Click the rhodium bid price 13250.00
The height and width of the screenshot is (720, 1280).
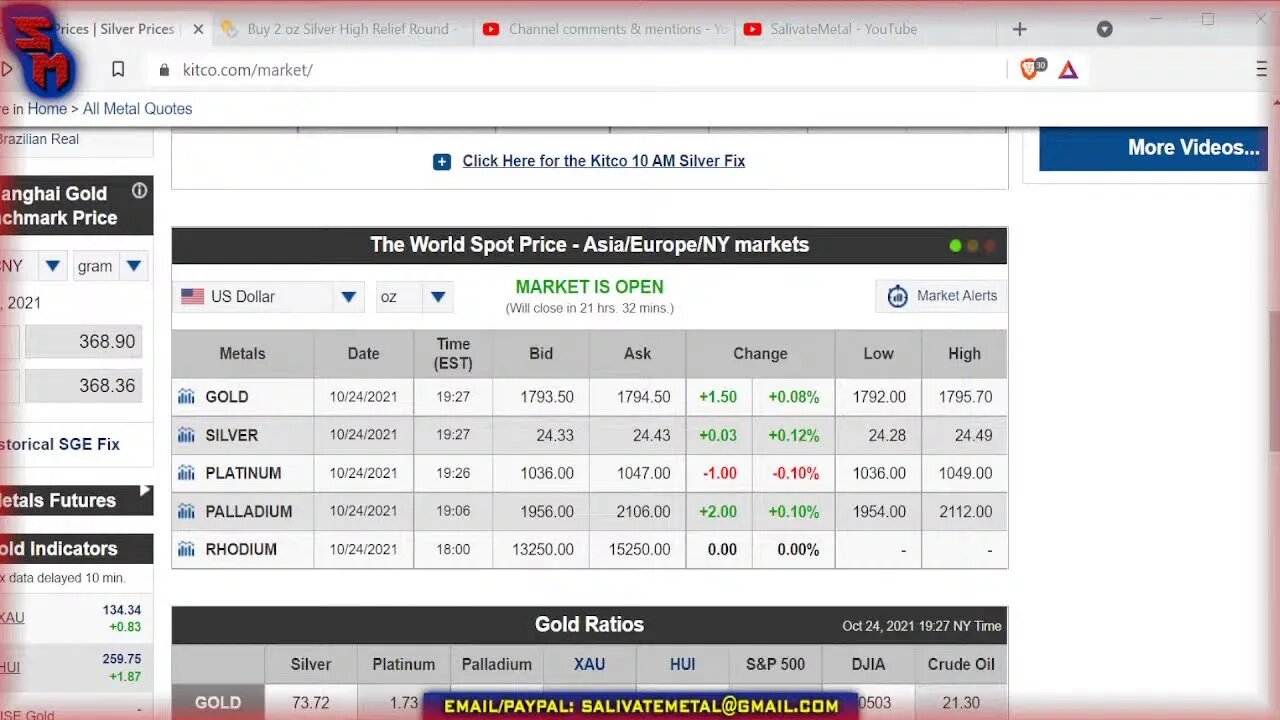coord(542,549)
